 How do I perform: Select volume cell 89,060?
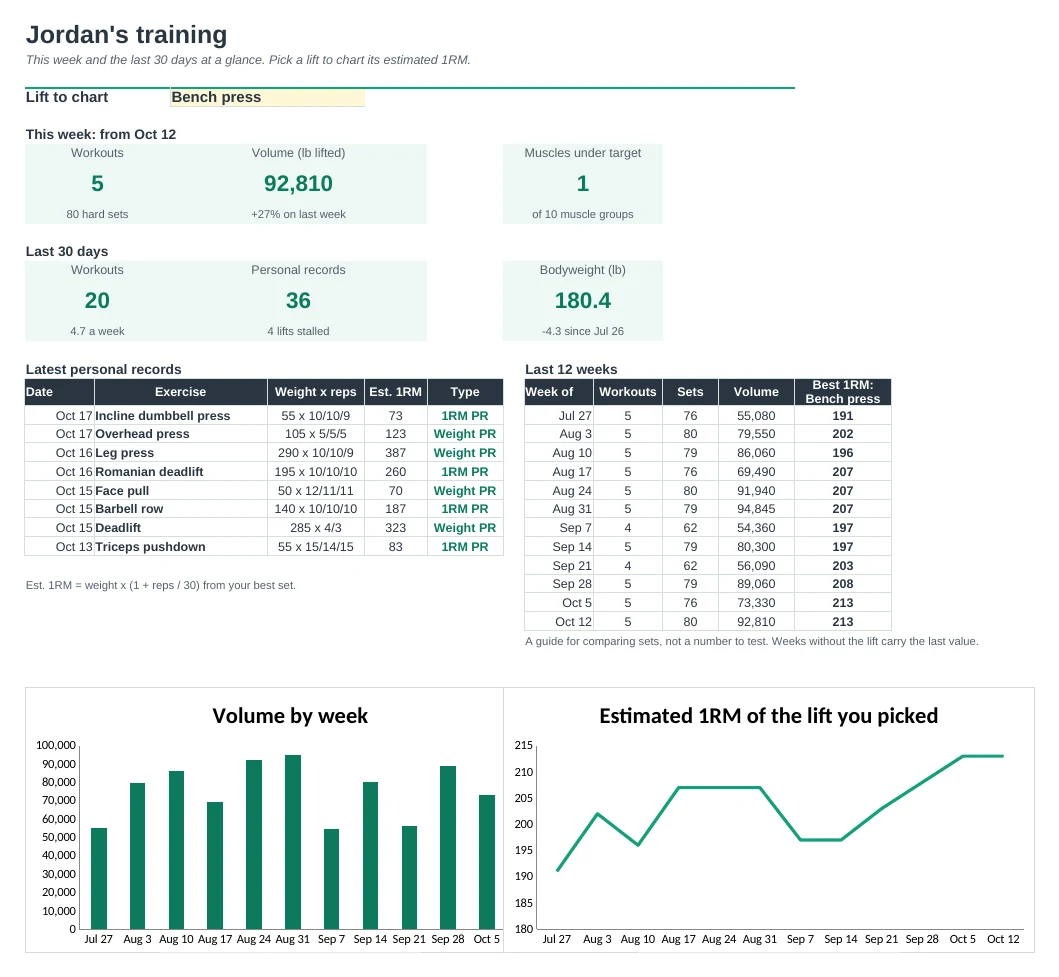[x=756, y=584]
